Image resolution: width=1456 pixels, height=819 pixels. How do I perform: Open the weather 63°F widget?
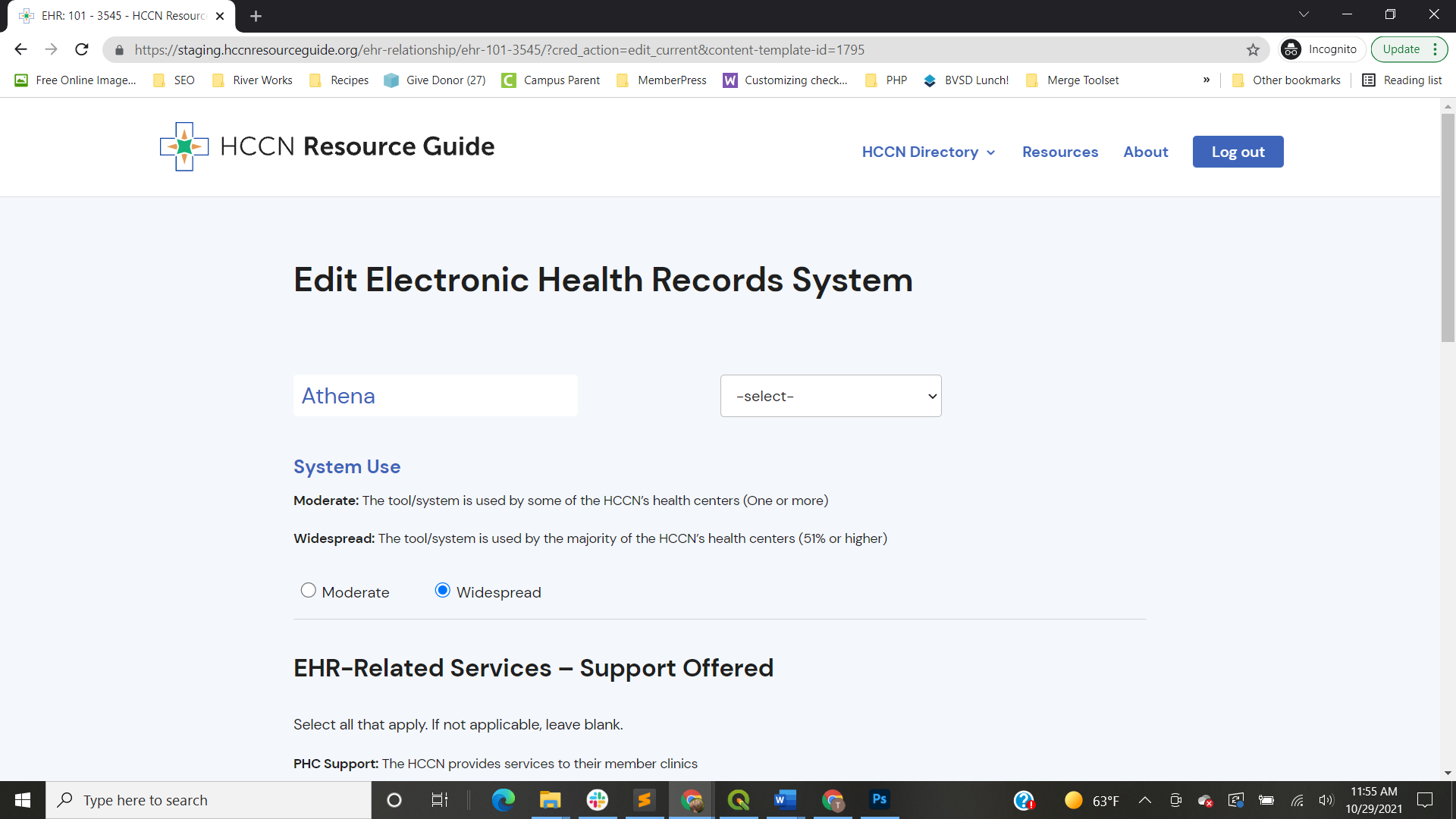click(x=1092, y=800)
